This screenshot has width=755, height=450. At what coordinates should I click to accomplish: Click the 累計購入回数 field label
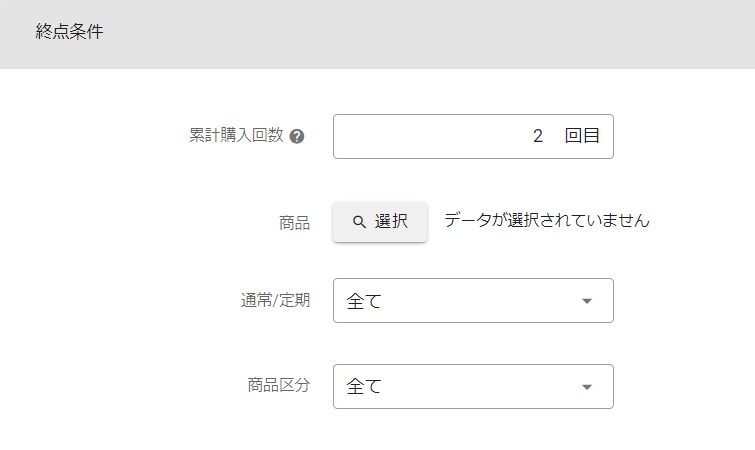tap(236, 137)
